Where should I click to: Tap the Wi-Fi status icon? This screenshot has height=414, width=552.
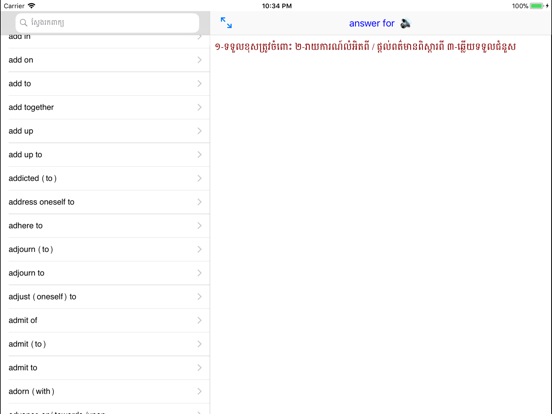[x=31, y=6]
